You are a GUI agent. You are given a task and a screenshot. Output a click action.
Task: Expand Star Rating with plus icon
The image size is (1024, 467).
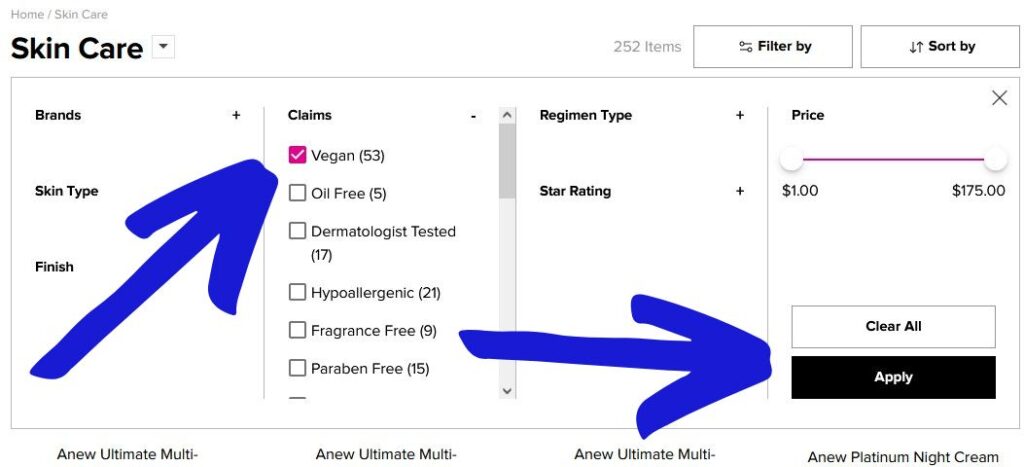pyautogui.click(x=740, y=191)
